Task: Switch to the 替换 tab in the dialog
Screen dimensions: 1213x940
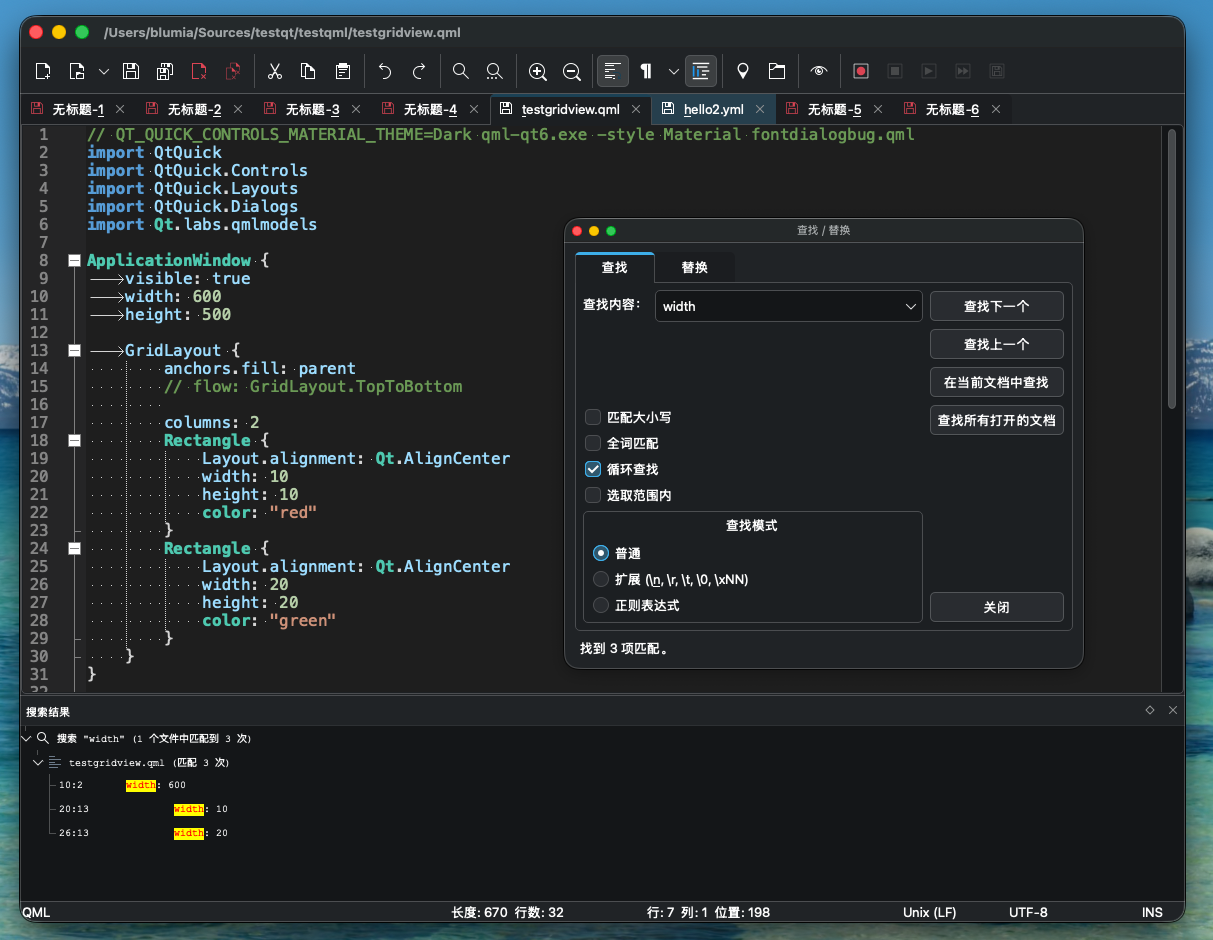Action: coord(695,267)
